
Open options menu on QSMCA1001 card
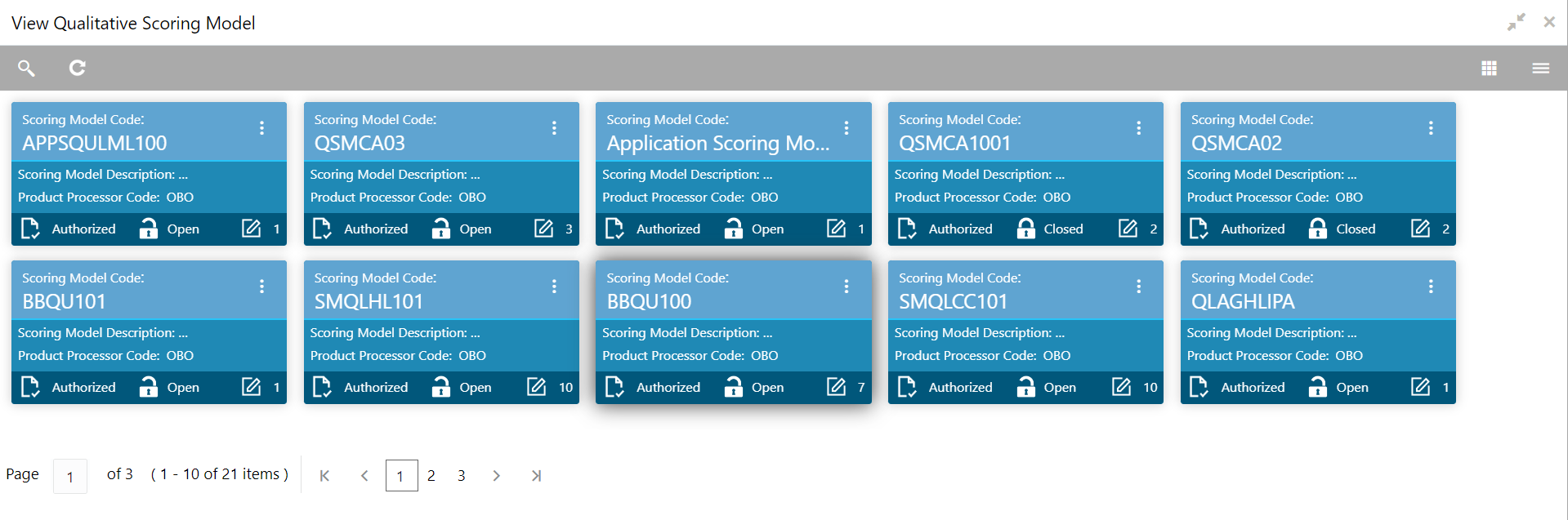point(1138,128)
